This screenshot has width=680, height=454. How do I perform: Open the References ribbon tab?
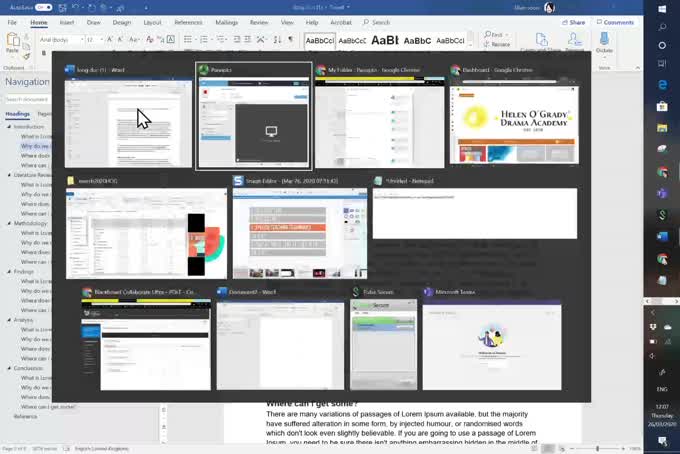tap(188, 22)
